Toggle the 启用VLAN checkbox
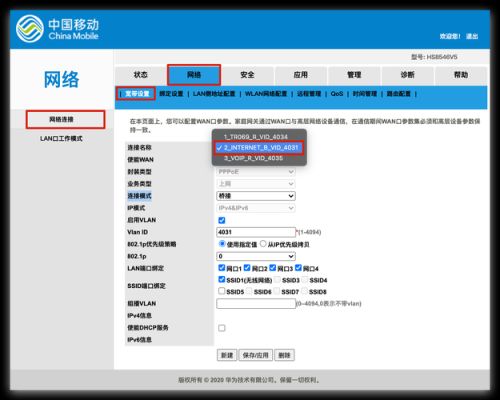The height and width of the screenshot is (400, 500). click(222, 220)
